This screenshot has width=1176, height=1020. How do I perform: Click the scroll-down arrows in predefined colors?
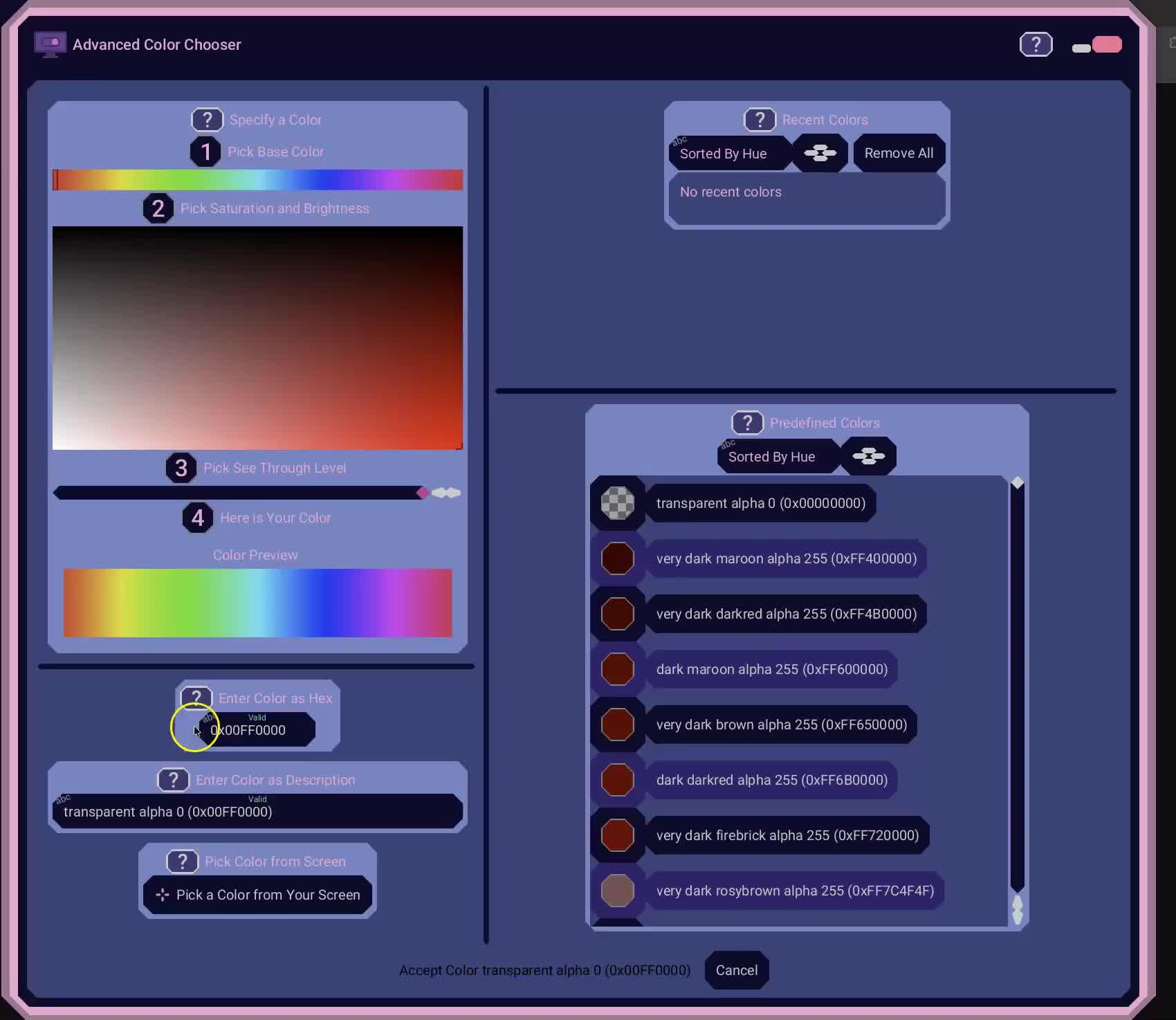coord(1017,909)
